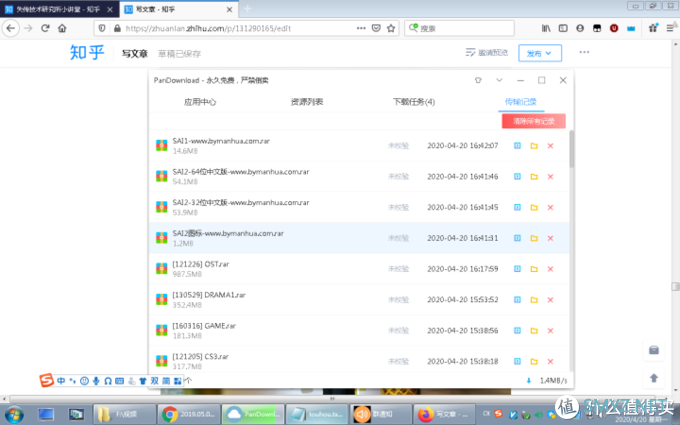Open Firefox library icon
Screen dimensions: 680x425
coord(546,28)
